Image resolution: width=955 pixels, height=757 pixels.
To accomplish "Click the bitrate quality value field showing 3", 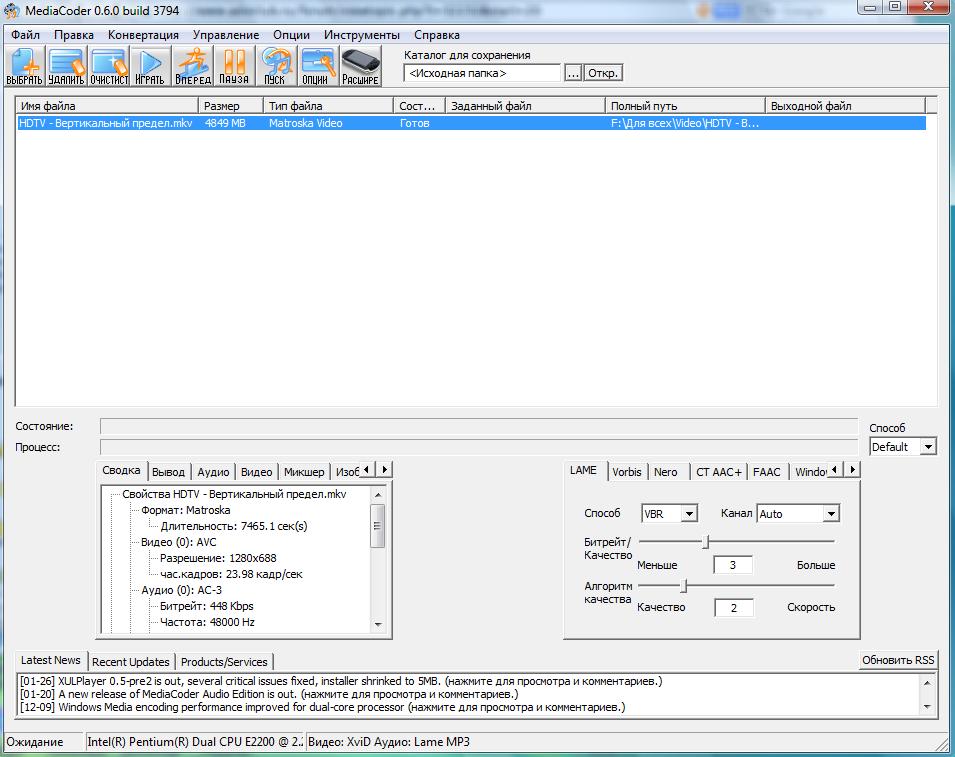I will click(733, 565).
